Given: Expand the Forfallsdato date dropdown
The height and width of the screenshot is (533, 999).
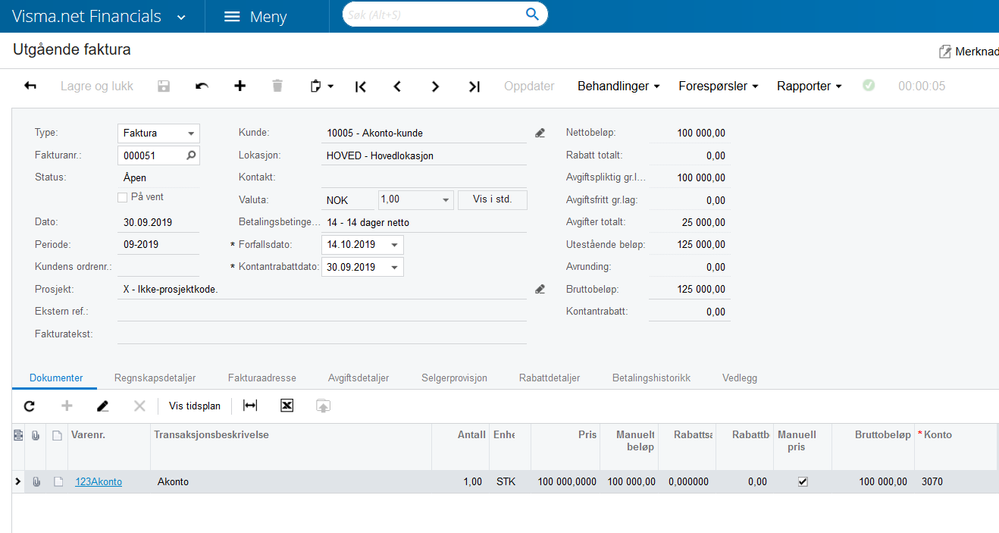Looking at the screenshot, I should [394, 245].
